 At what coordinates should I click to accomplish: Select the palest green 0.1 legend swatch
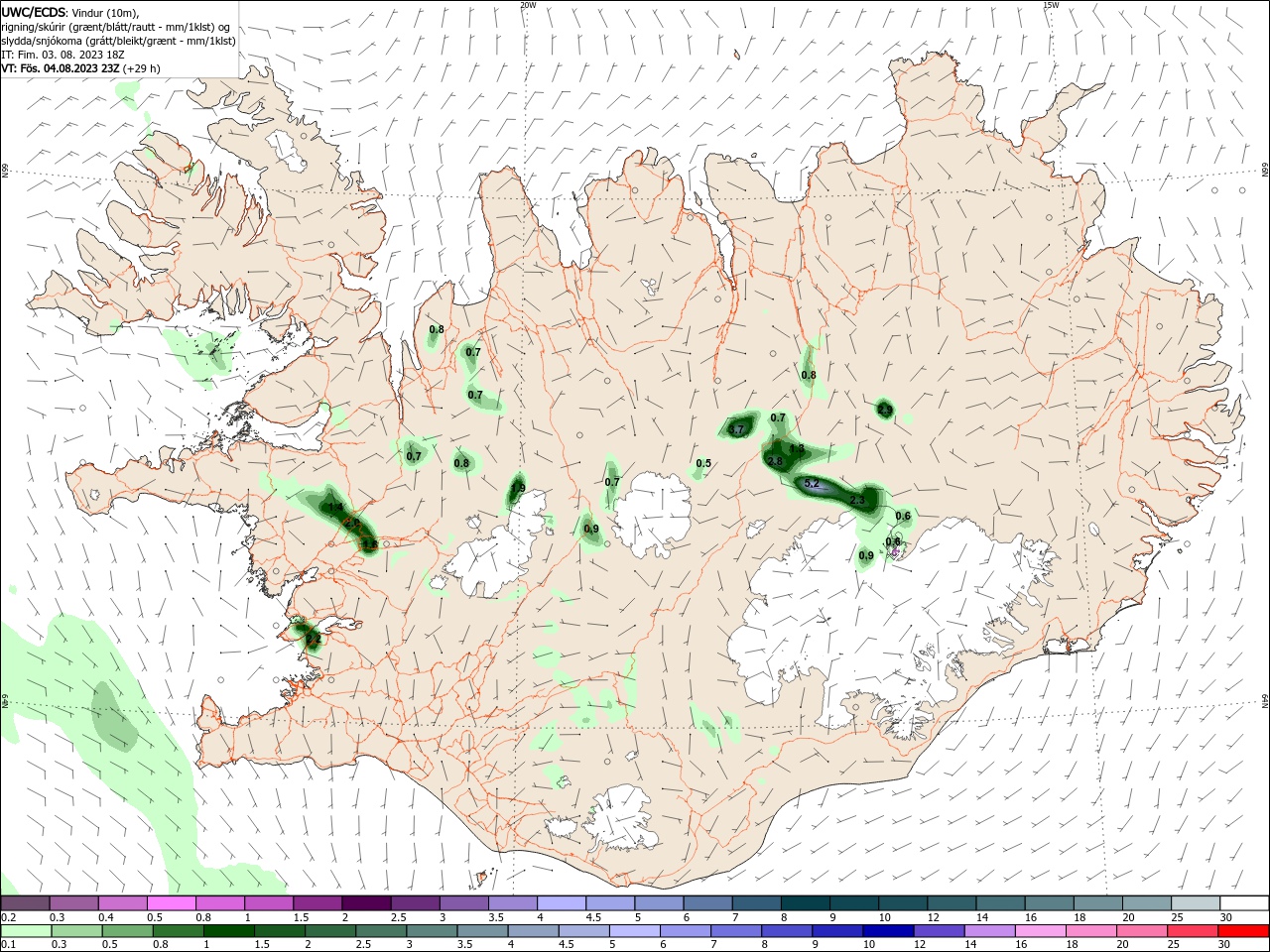[26, 931]
